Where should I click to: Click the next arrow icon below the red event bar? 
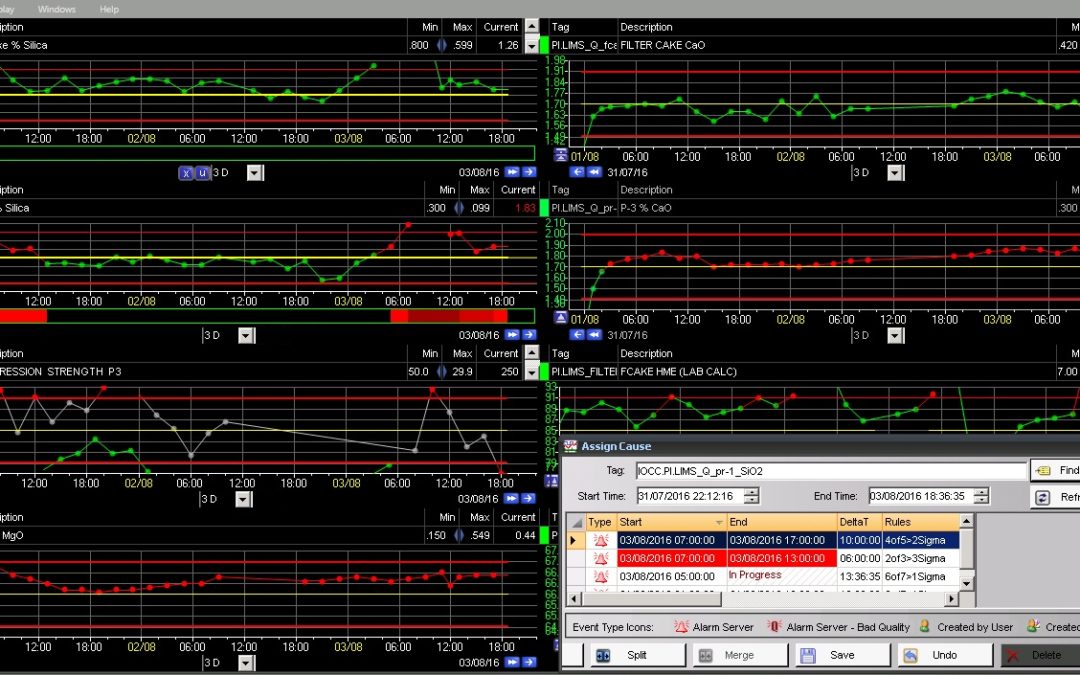(529, 335)
